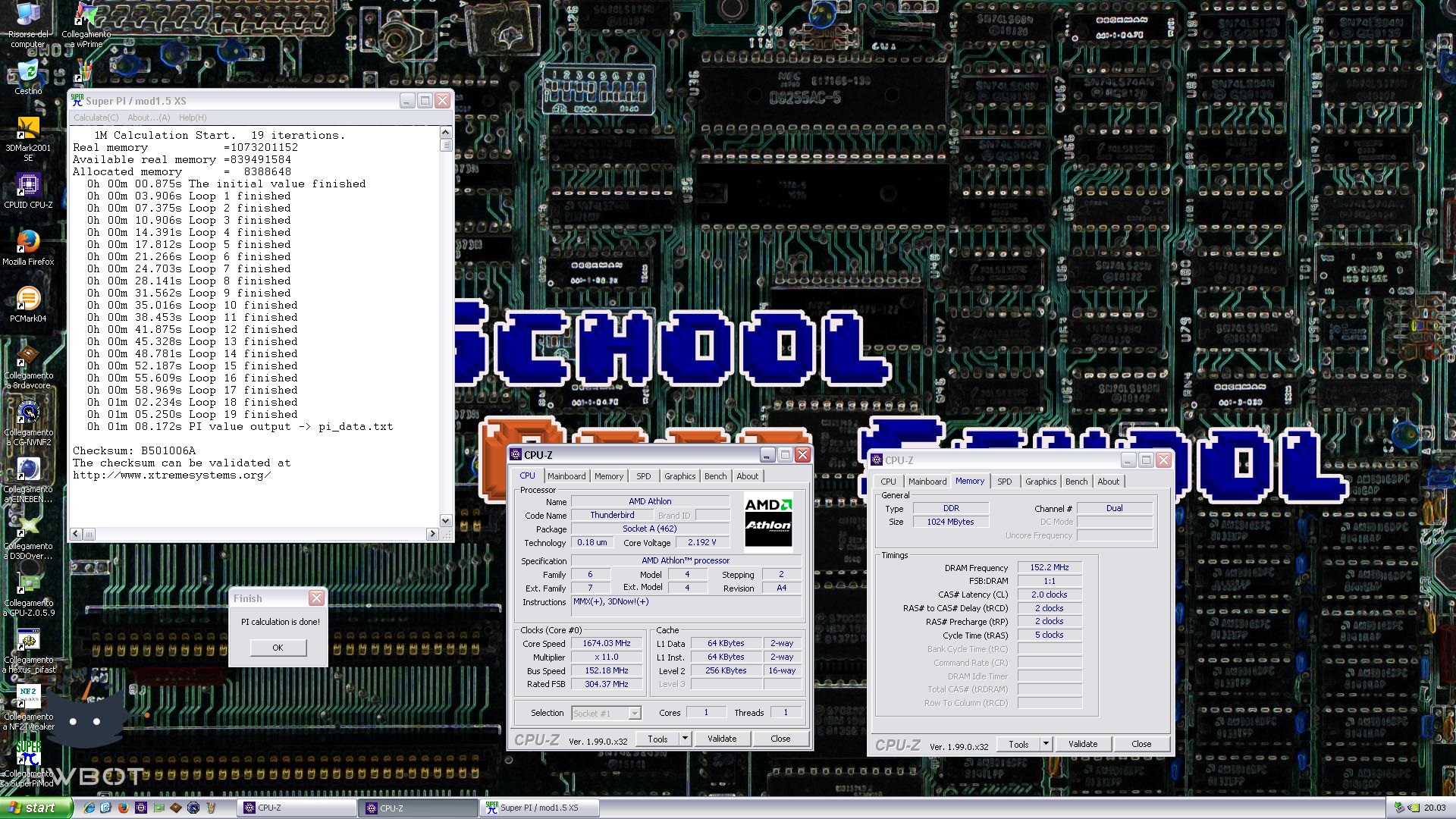Click OK in the Finish dialog

[x=278, y=648]
